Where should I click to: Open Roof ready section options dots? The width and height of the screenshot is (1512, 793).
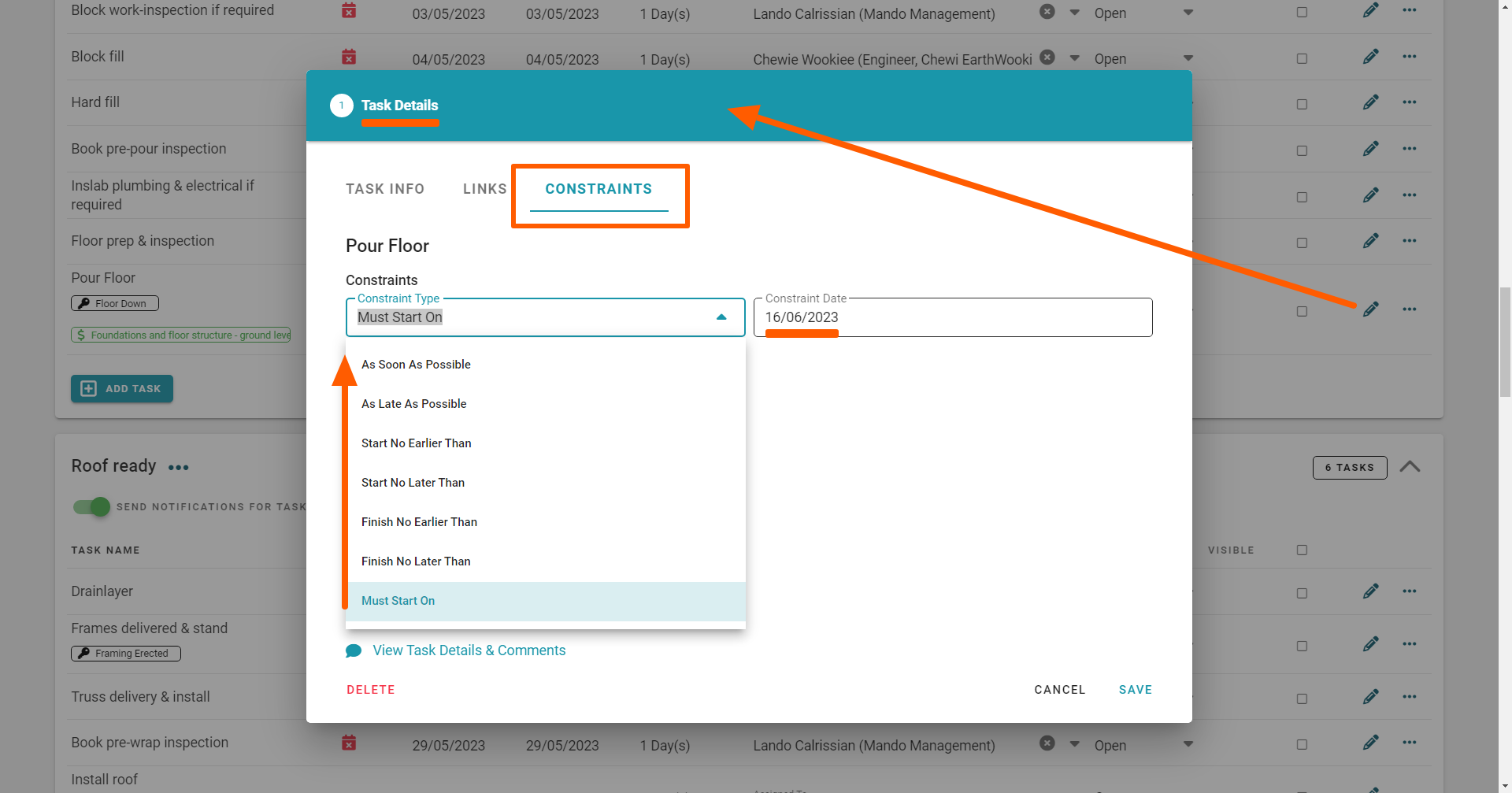(x=179, y=468)
